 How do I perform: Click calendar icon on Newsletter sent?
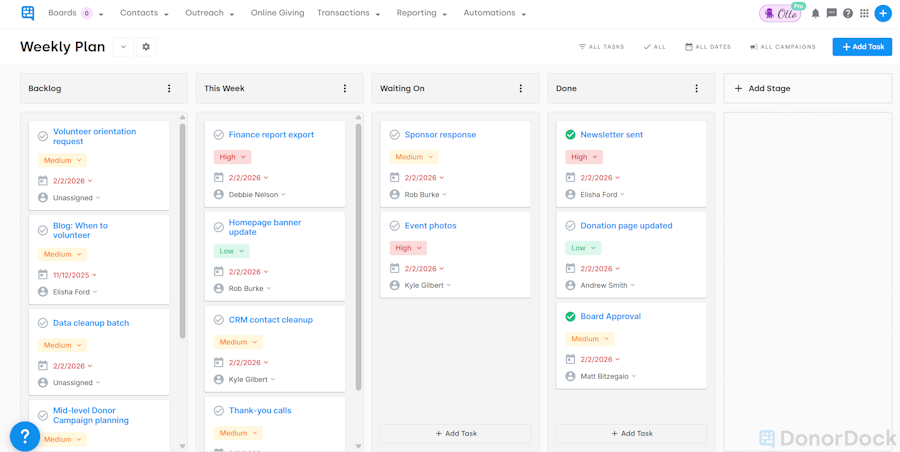pyautogui.click(x=570, y=177)
